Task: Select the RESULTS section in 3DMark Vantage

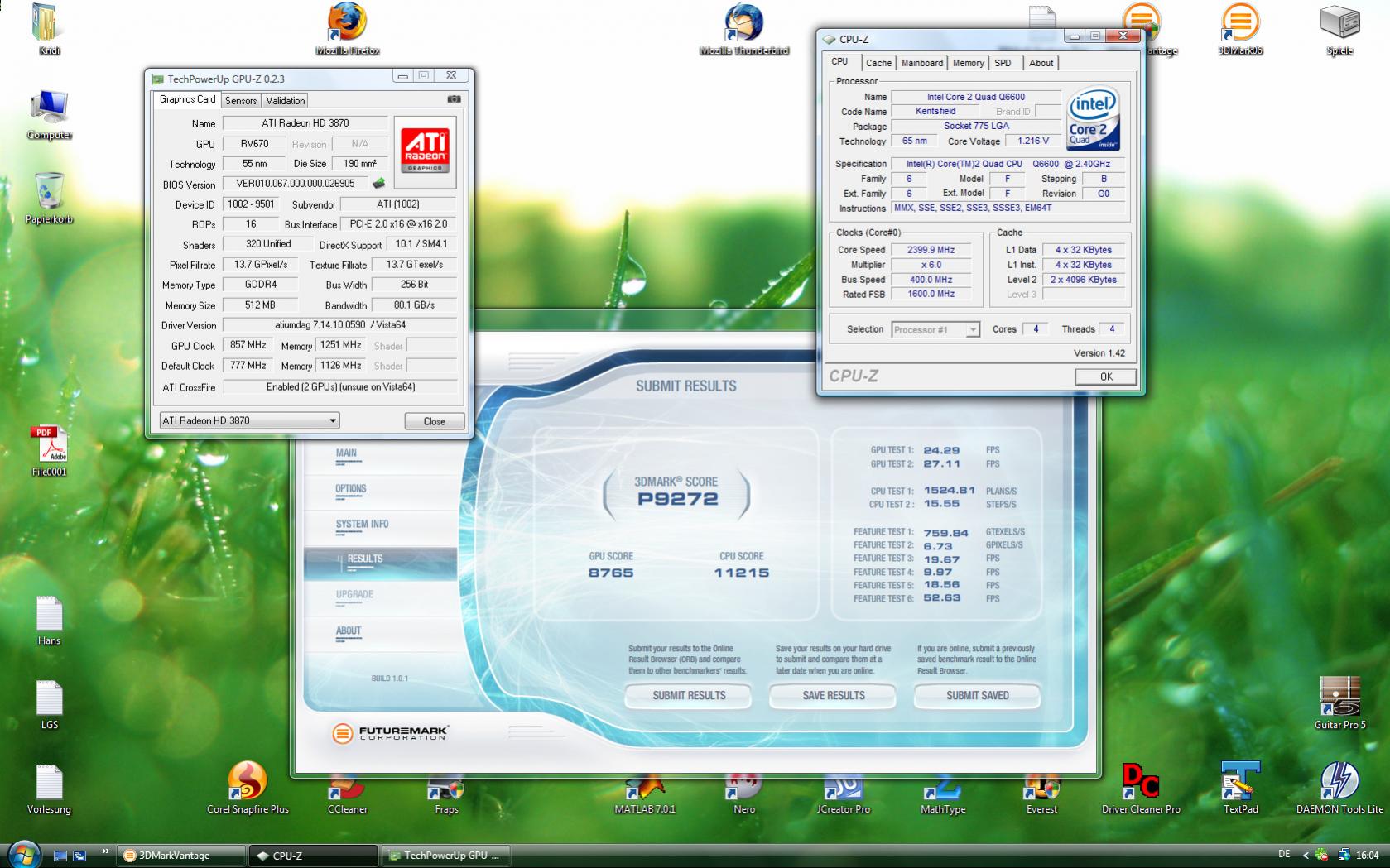Action: pos(380,563)
